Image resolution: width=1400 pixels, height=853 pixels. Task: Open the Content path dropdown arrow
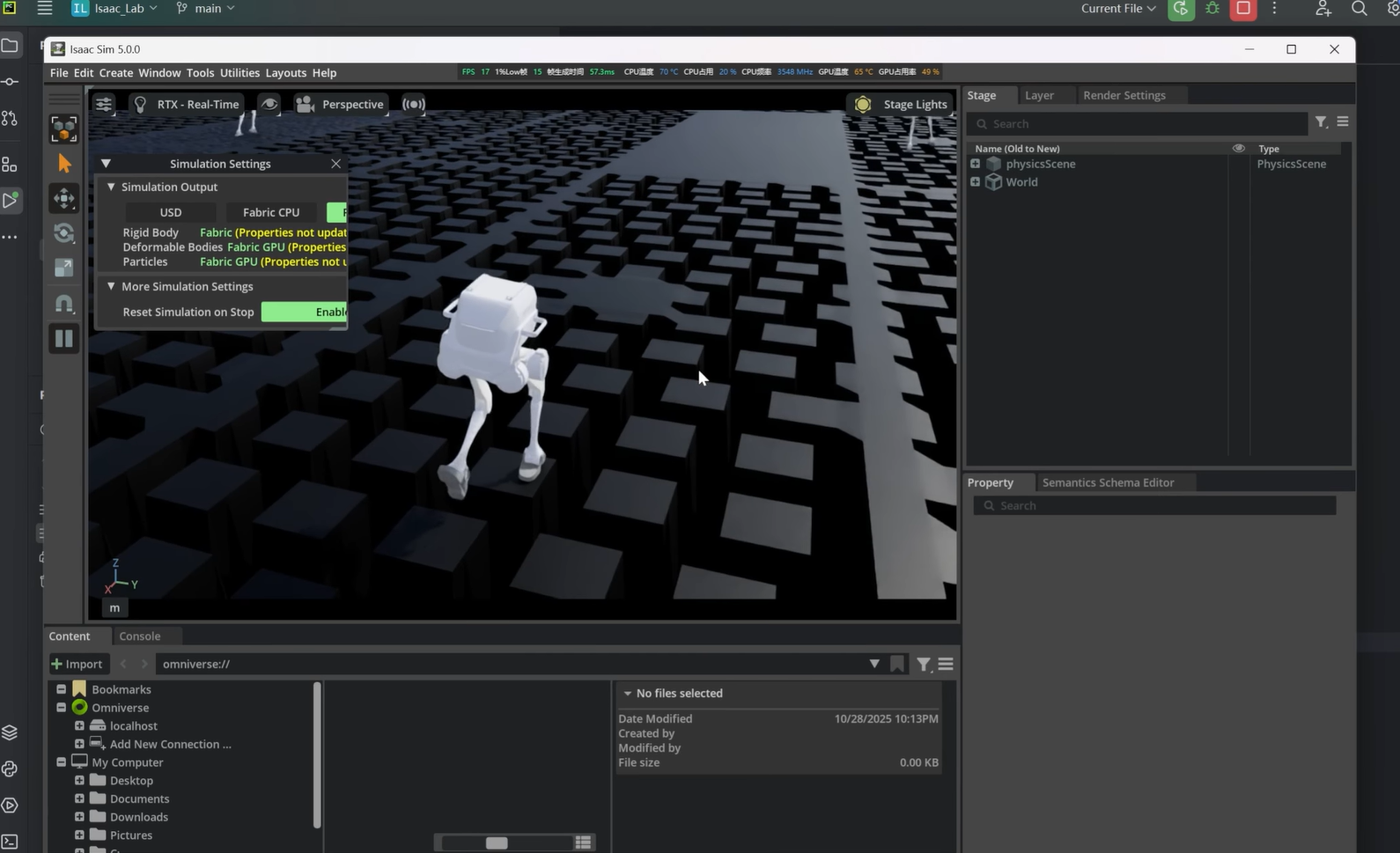click(874, 664)
